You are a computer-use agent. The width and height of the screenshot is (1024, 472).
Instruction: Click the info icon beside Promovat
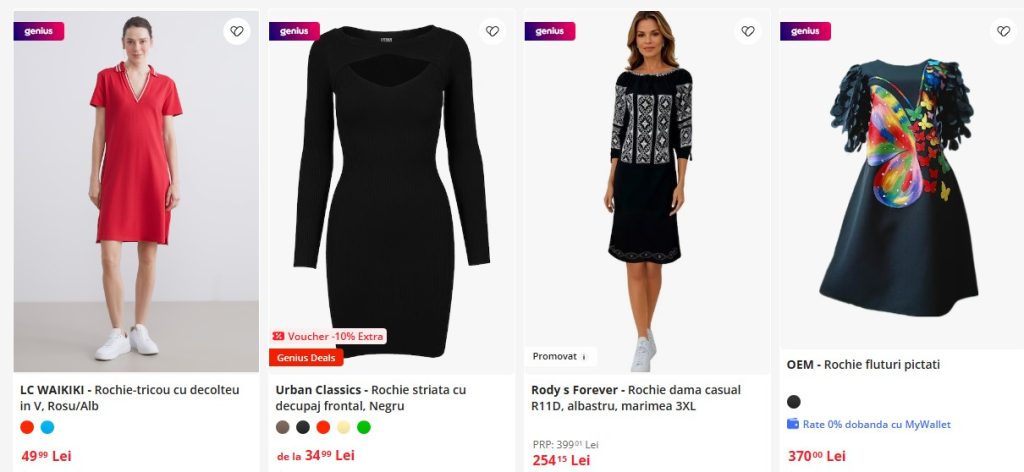585,356
